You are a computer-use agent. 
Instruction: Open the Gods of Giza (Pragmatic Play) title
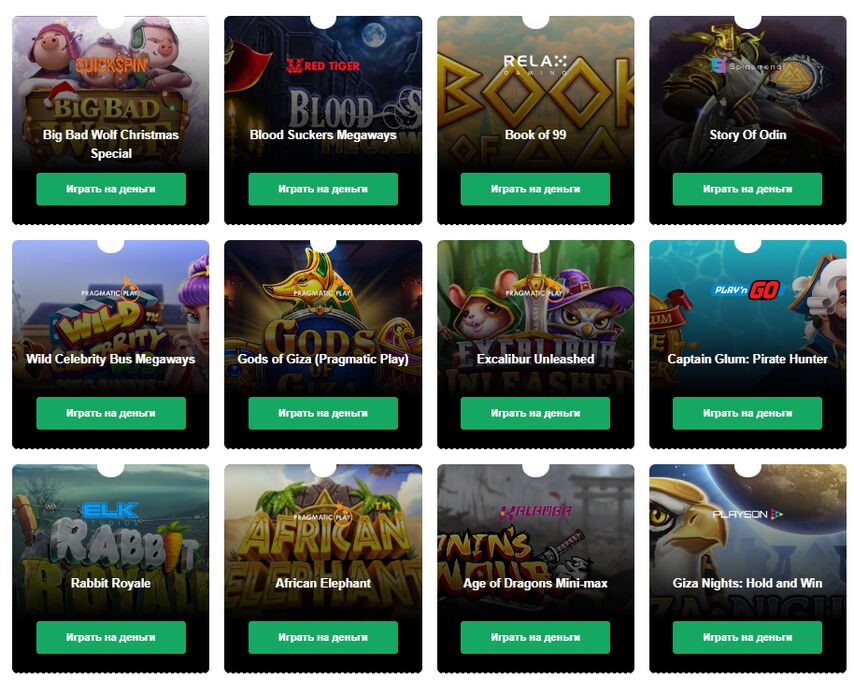(x=323, y=359)
